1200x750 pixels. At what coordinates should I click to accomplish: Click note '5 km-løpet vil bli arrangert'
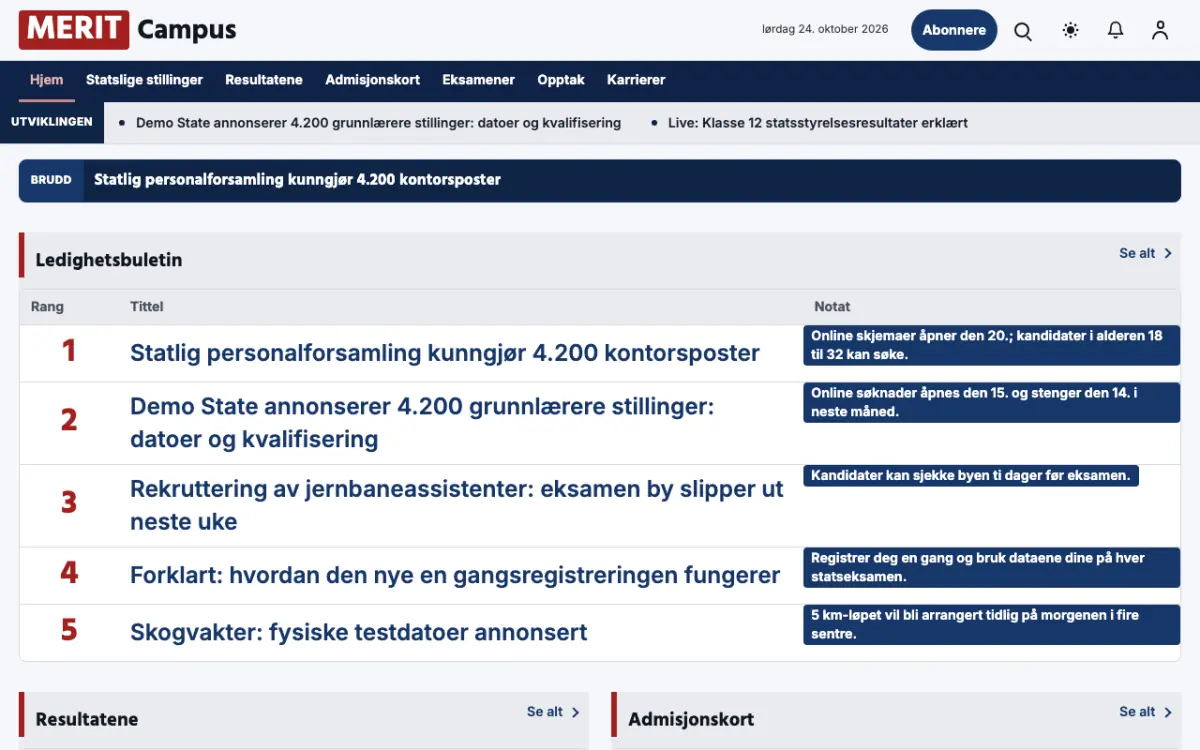pyautogui.click(x=991, y=624)
